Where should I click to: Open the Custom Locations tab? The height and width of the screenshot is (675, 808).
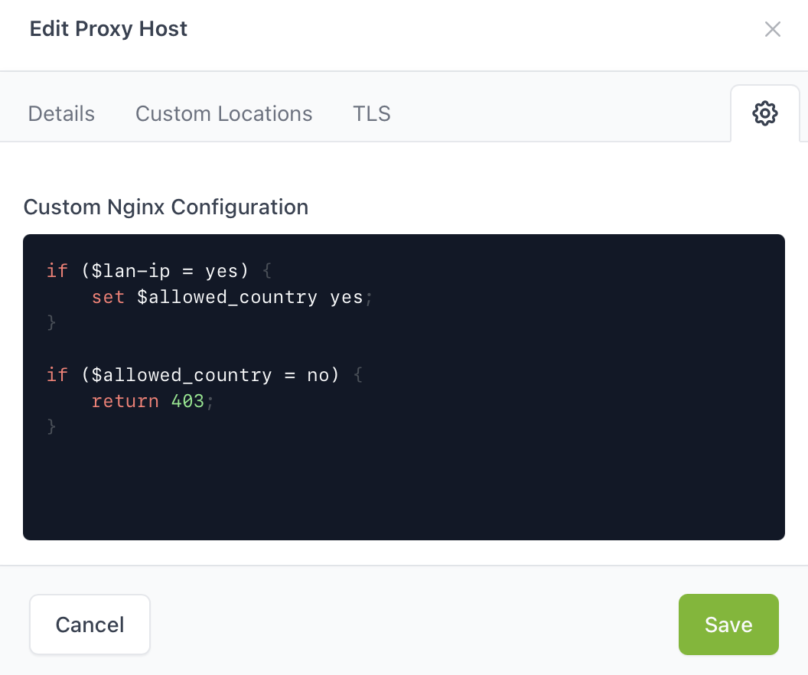(224, 114)
